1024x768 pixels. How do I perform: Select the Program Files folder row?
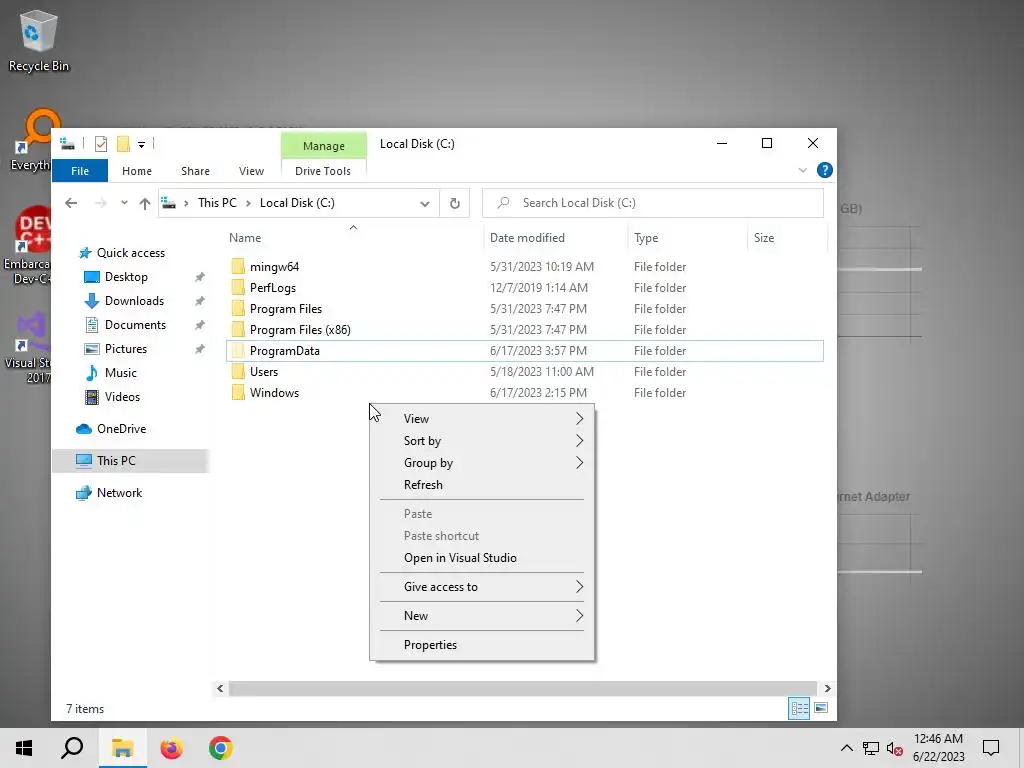[x=524, y=309]
